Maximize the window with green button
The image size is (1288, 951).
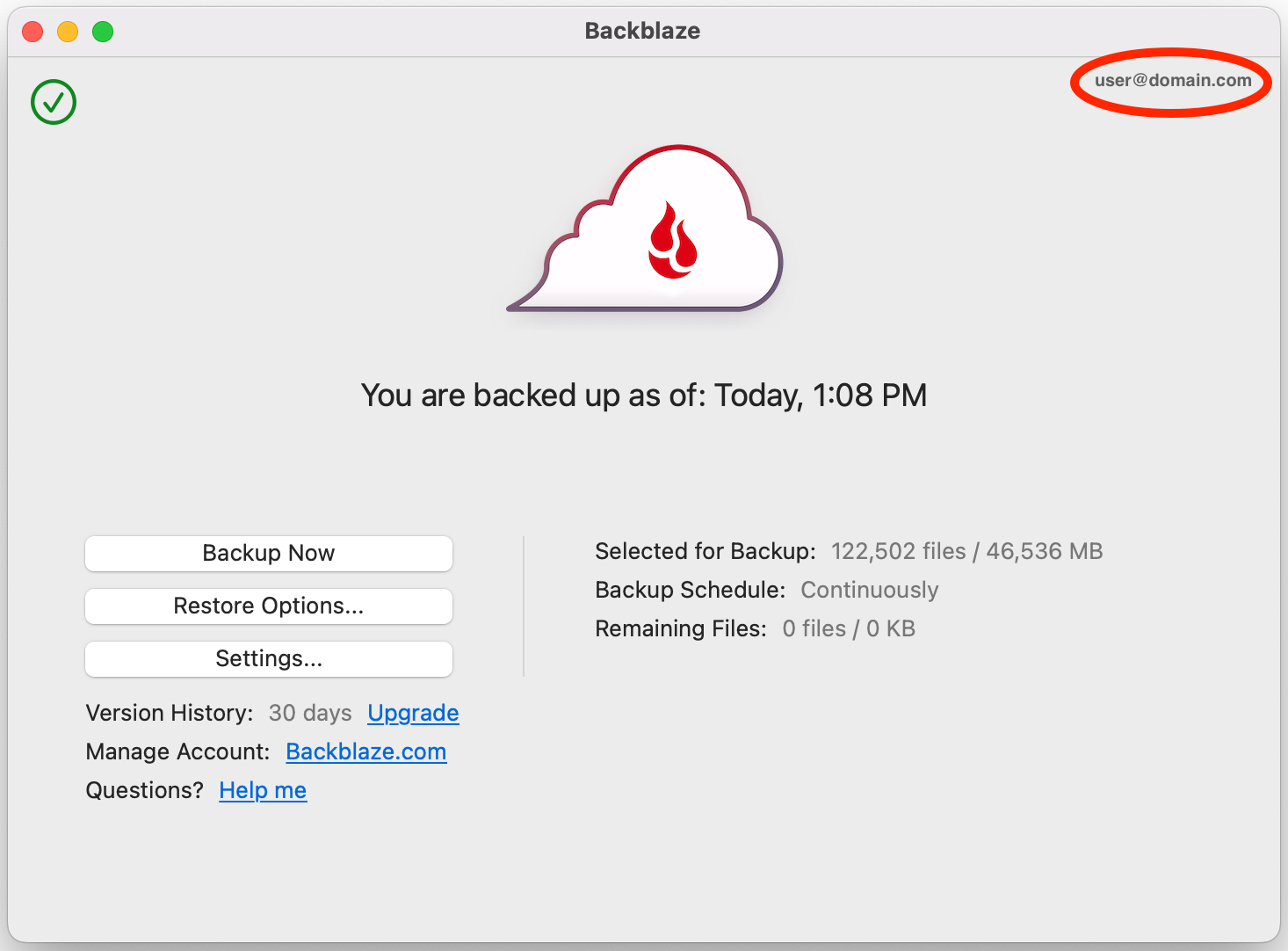pos(103,32)
